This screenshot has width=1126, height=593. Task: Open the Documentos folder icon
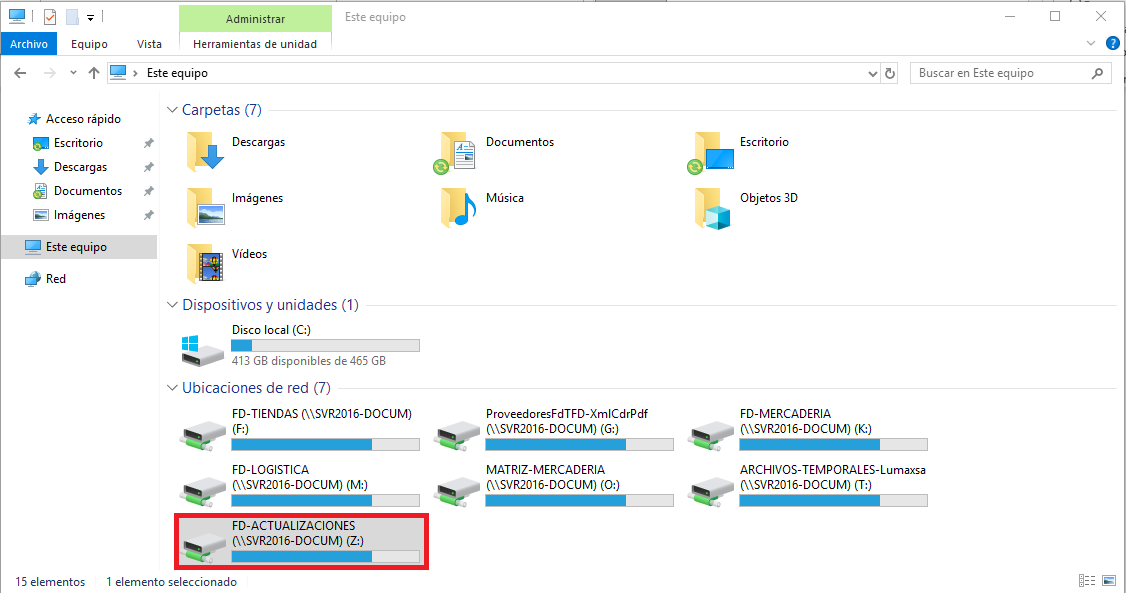point(455,153)
